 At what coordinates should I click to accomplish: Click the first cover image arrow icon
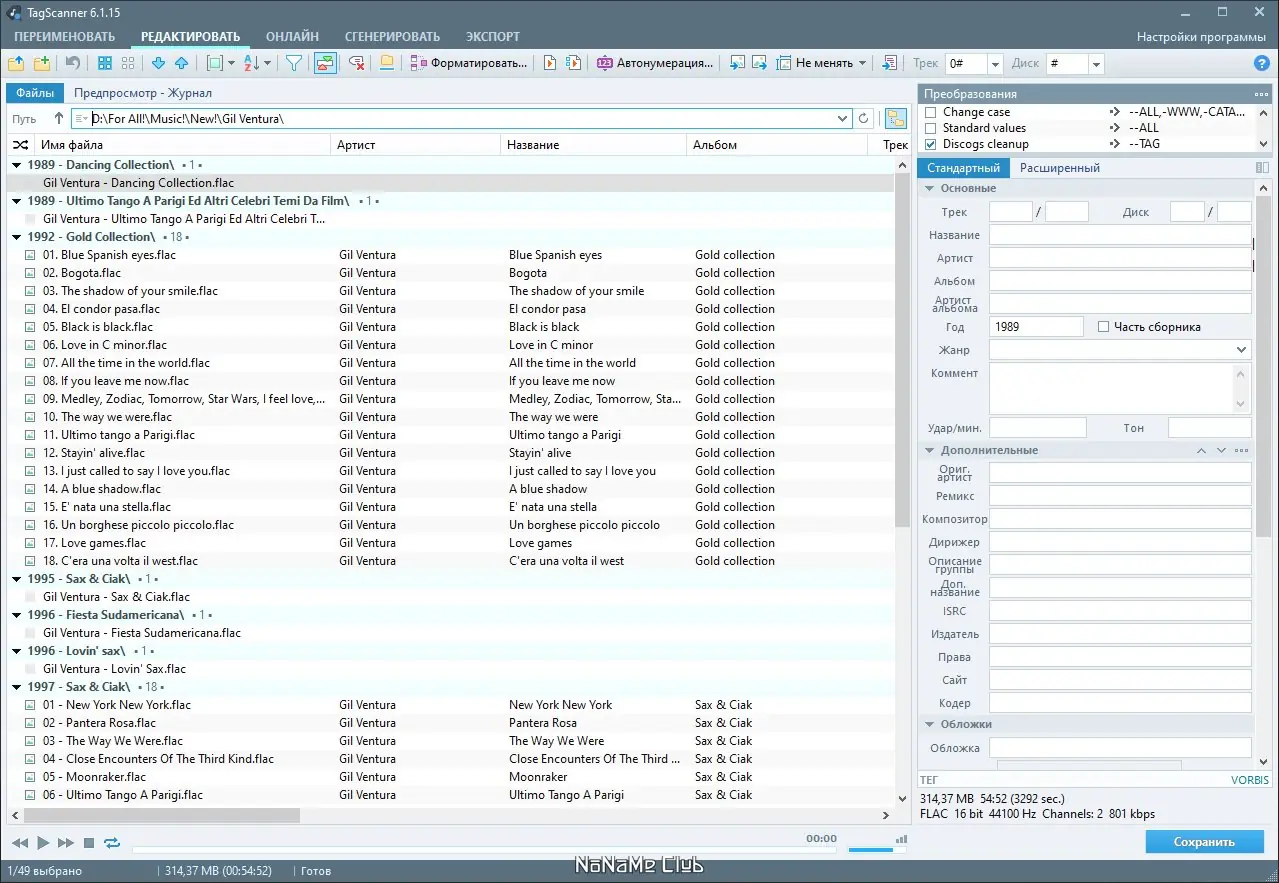click(x=737, y=63)
